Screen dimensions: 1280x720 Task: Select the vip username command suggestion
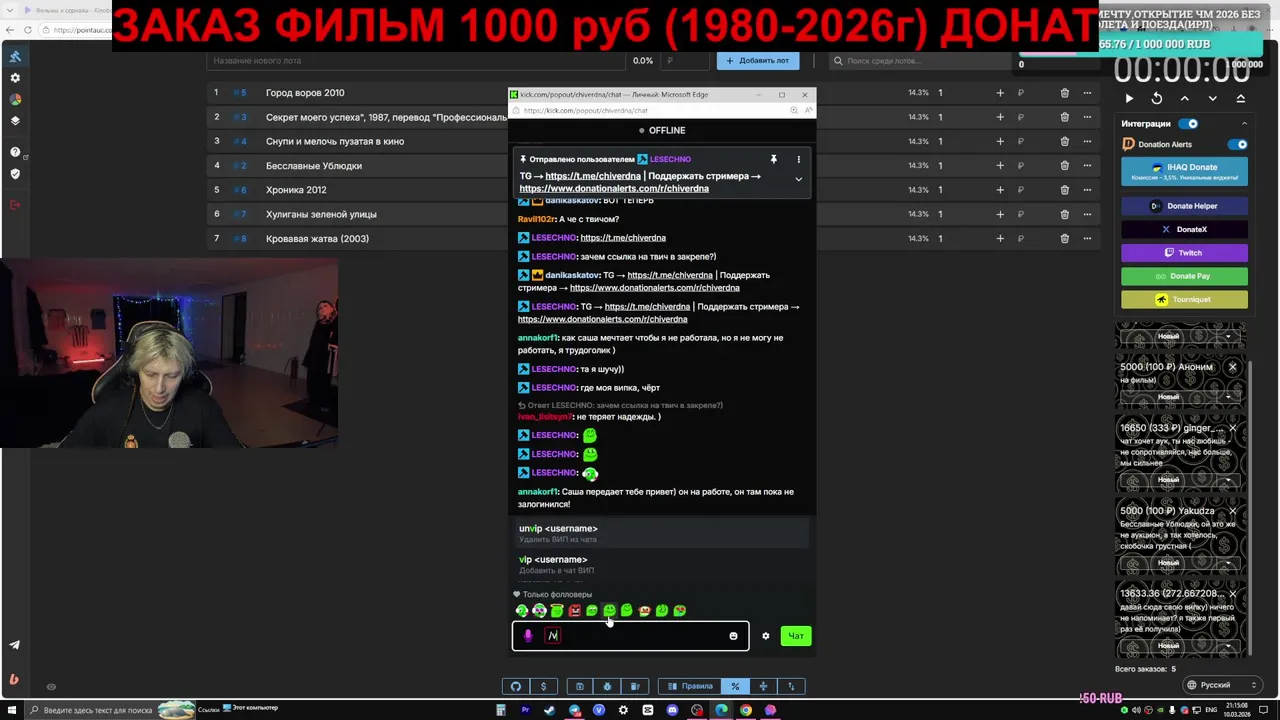(661, 564)
